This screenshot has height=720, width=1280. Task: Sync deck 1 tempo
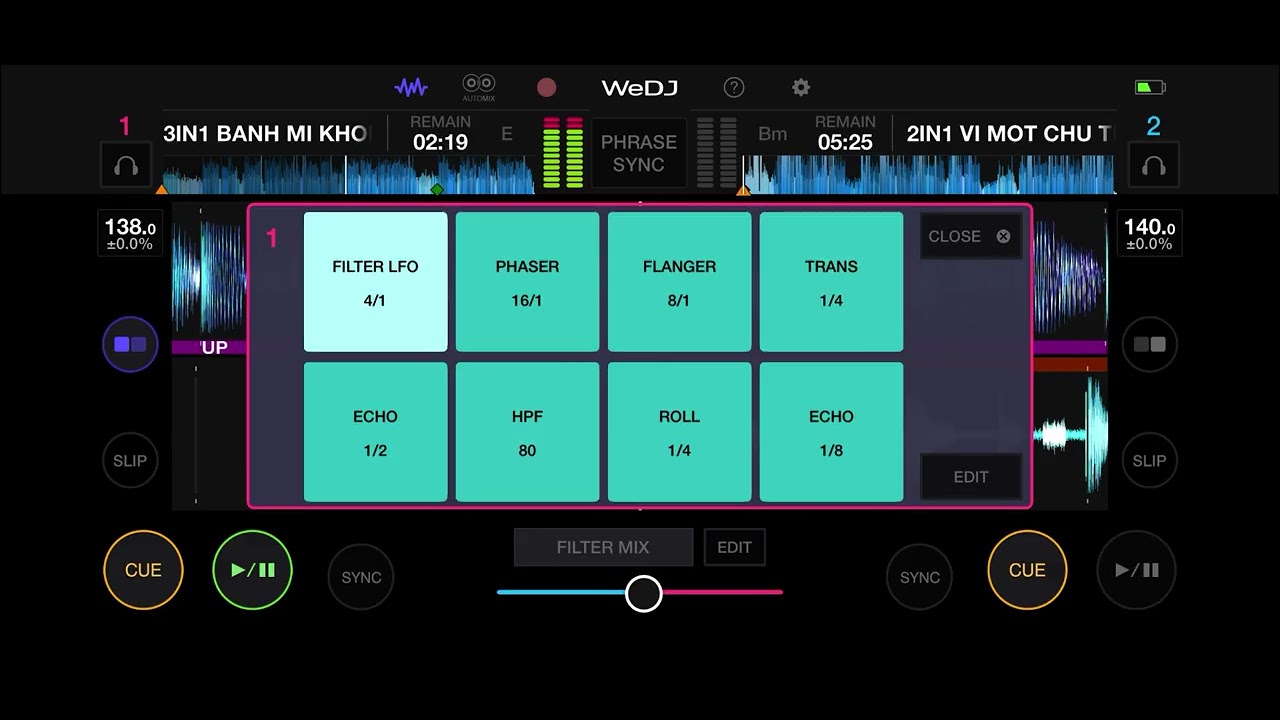(361, 577)
